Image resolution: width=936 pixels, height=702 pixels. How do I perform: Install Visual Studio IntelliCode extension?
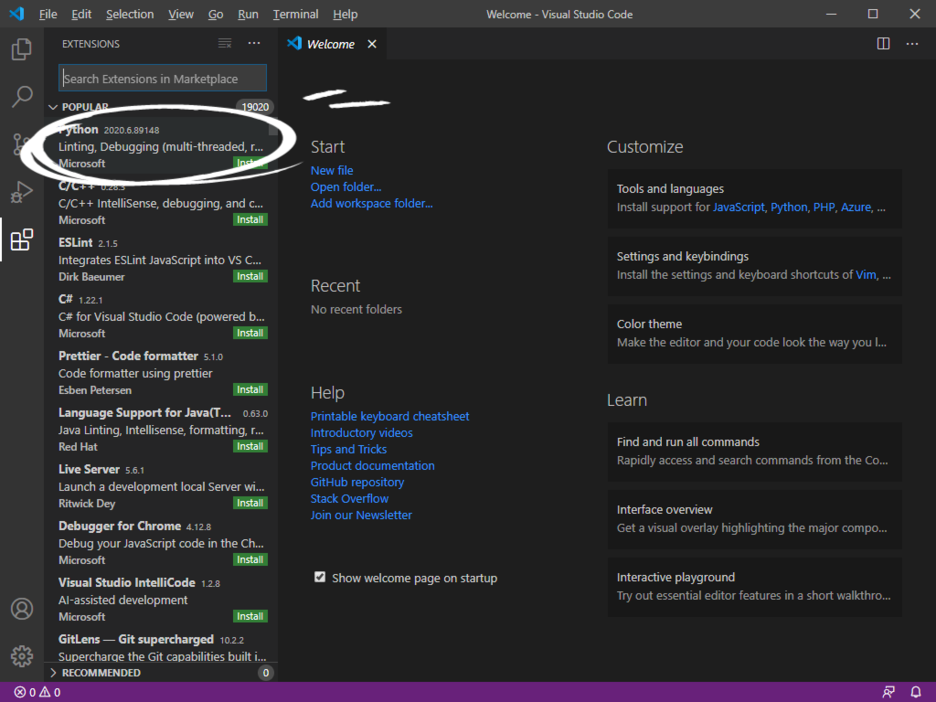click(250, 617)
